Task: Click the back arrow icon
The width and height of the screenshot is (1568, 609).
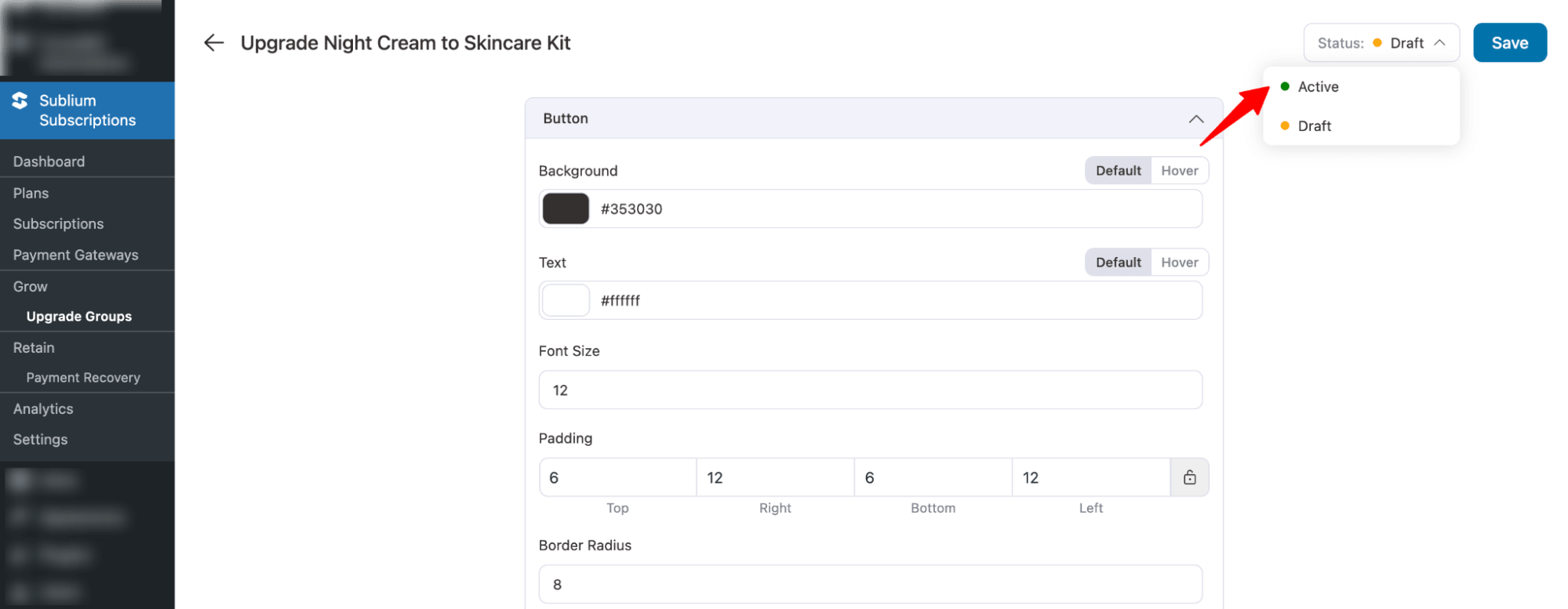Action: (x=213, y=43)
